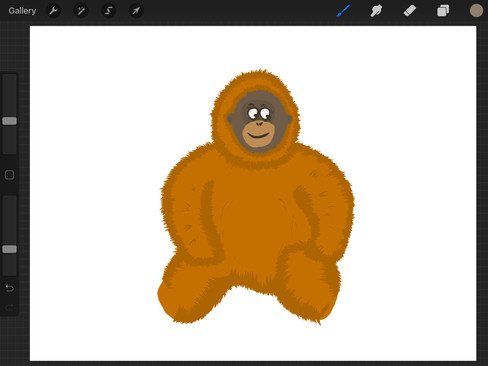Return to the Gallery

click(x=22, y=11)
